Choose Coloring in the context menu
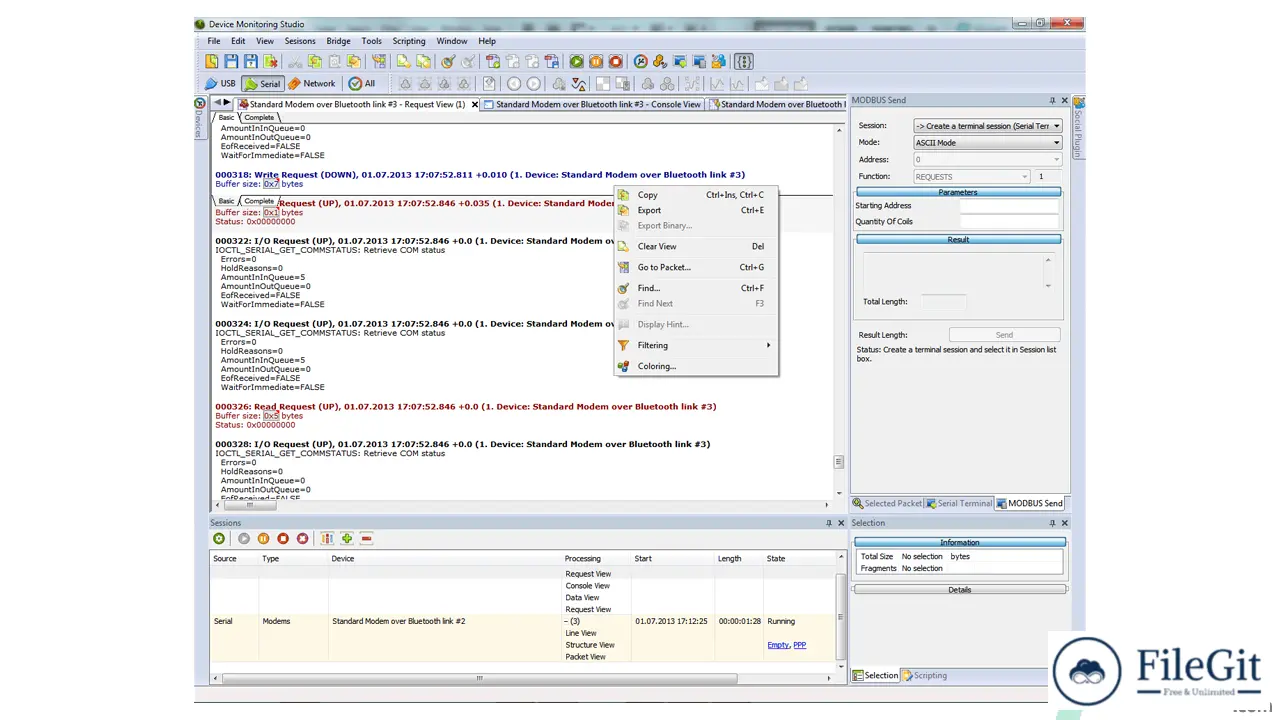 (x=696, y=366)
